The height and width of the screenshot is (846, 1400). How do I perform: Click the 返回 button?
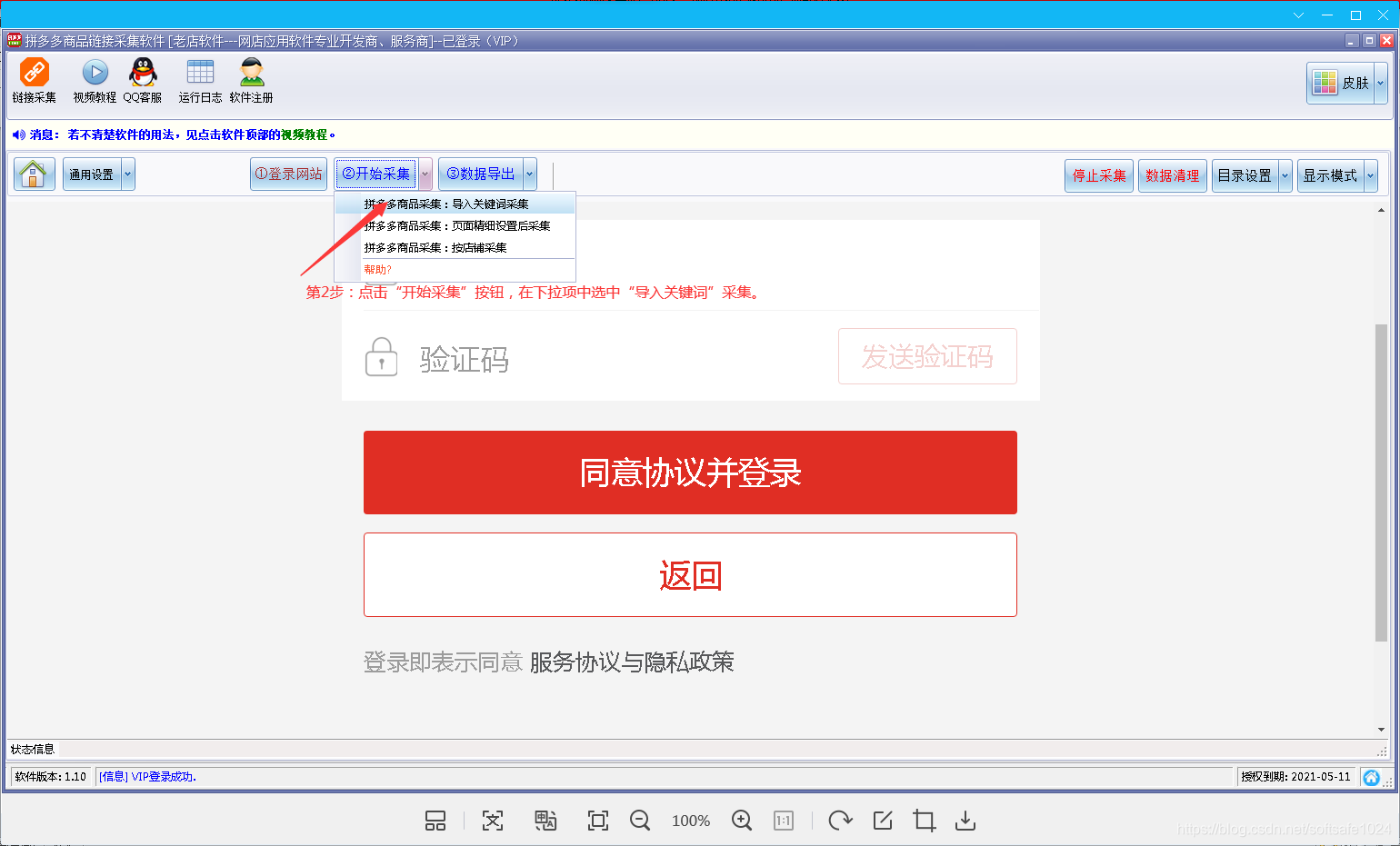coord(690,575)
